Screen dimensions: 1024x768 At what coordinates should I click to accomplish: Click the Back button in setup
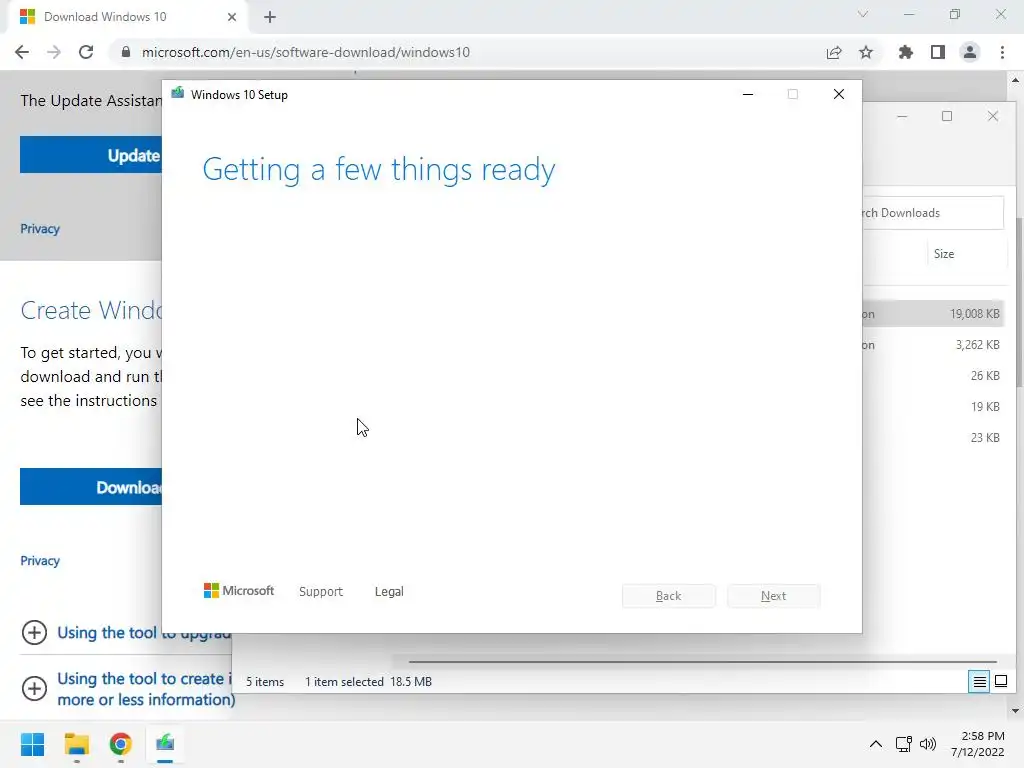point(669,596)
